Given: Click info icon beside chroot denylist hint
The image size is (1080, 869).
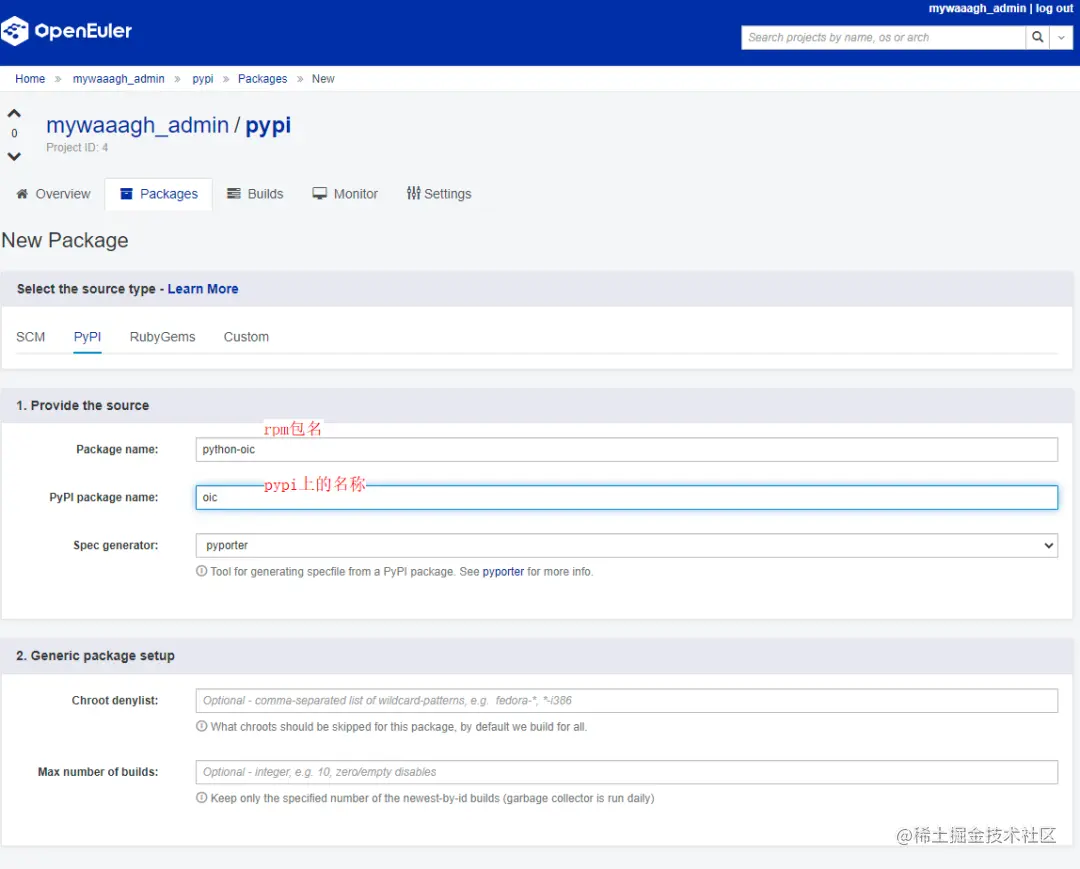Looking at the screenshot, I should tap(201, 726).
